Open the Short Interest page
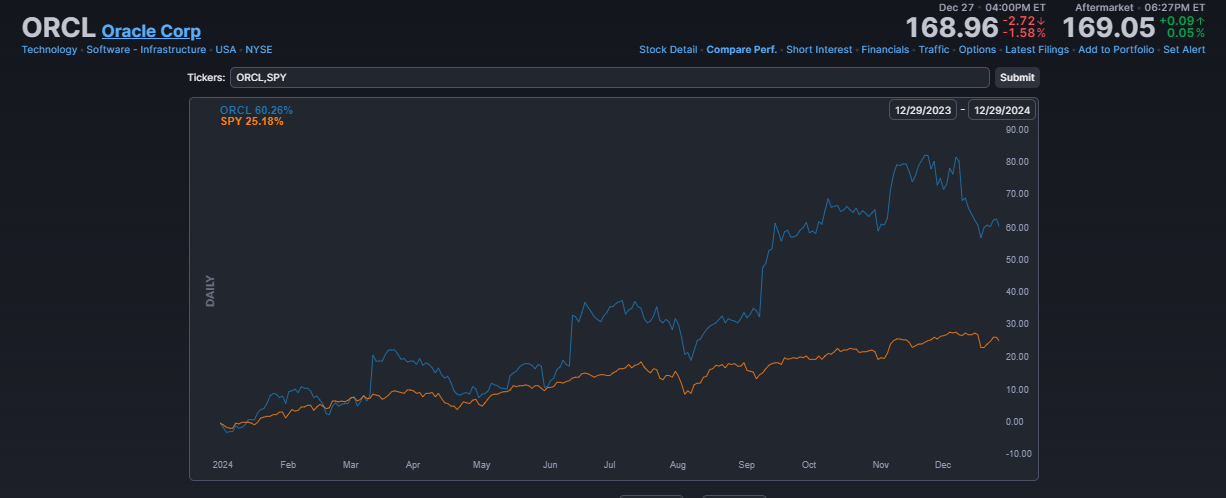This screenshot has height=498, width=1226. (819, 49)
